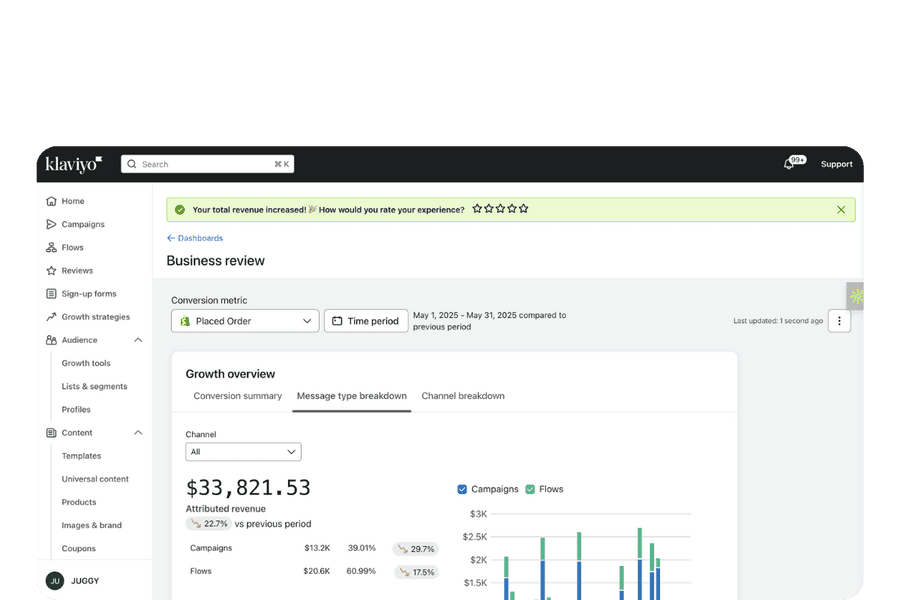Screen dimensions: 900x600
Task: Click the Campaigns paper-plane icon
Action: click(x=51, y=224)
